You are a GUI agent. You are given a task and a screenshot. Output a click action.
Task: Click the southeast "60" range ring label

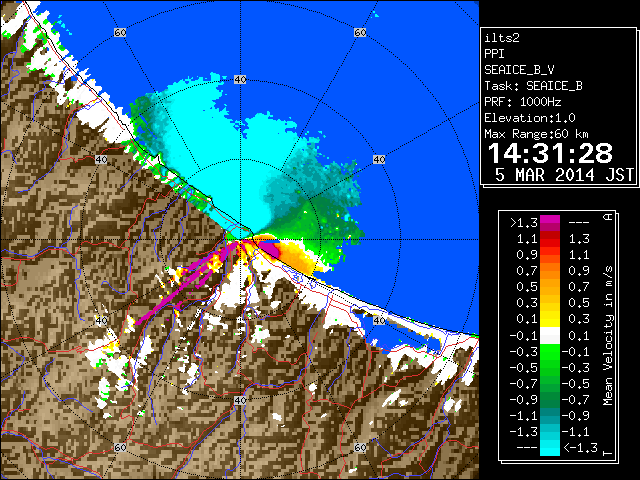click(x=360, y=447)
